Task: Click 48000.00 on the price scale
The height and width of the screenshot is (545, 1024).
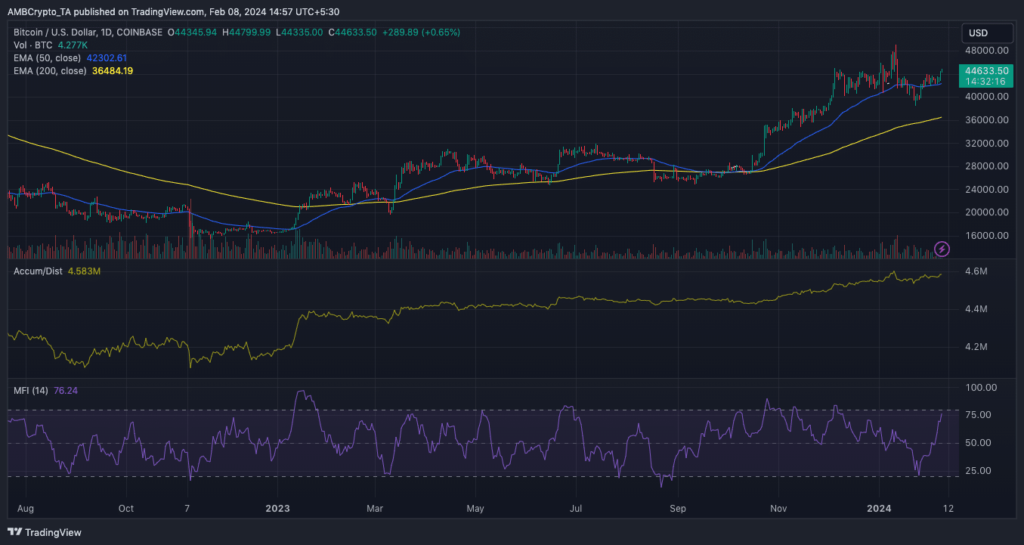Action: [978, 50]
